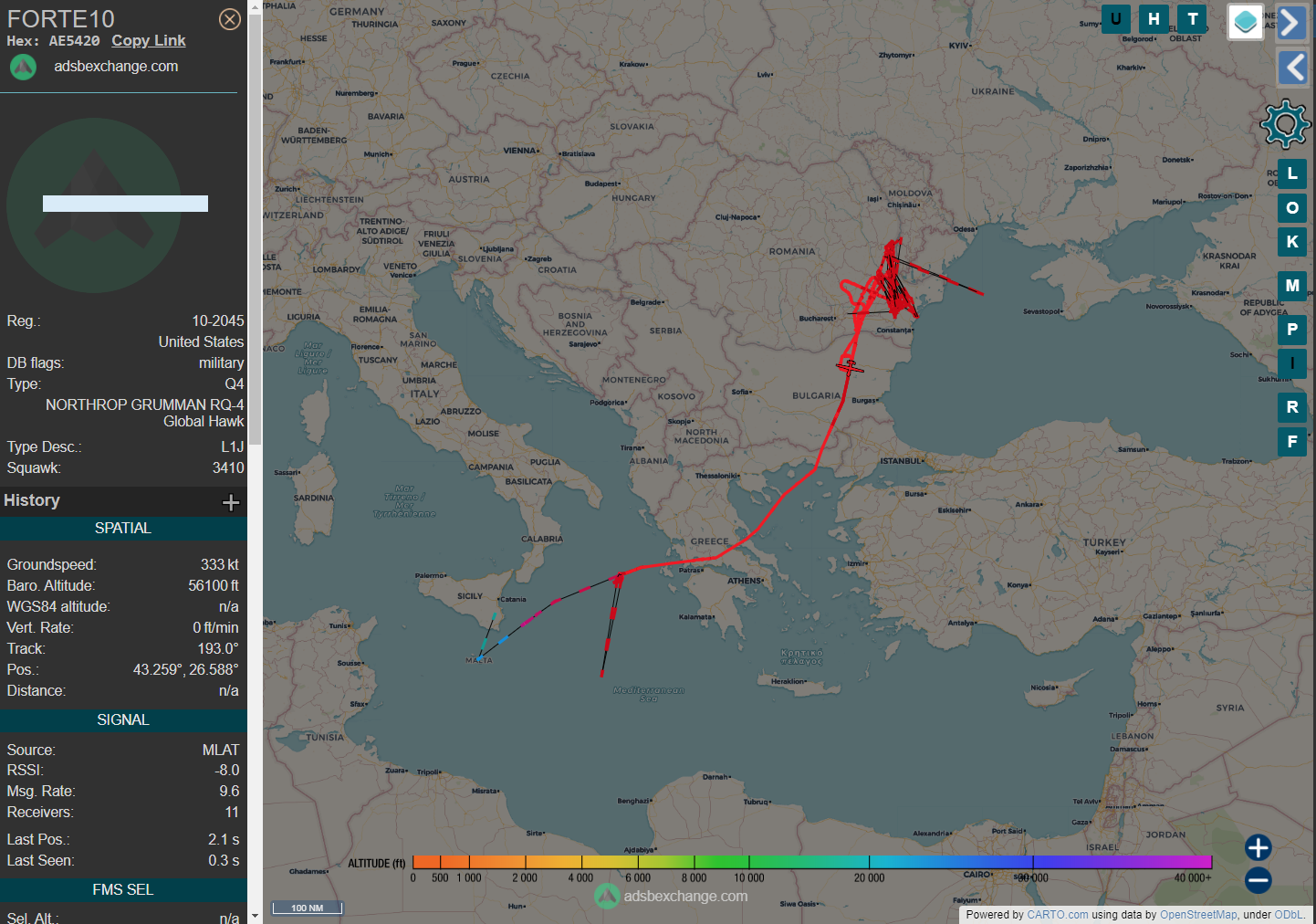Click the altitude color legend bar
The height and width of the screenshot is (924, 1316).
coord(812,862)
